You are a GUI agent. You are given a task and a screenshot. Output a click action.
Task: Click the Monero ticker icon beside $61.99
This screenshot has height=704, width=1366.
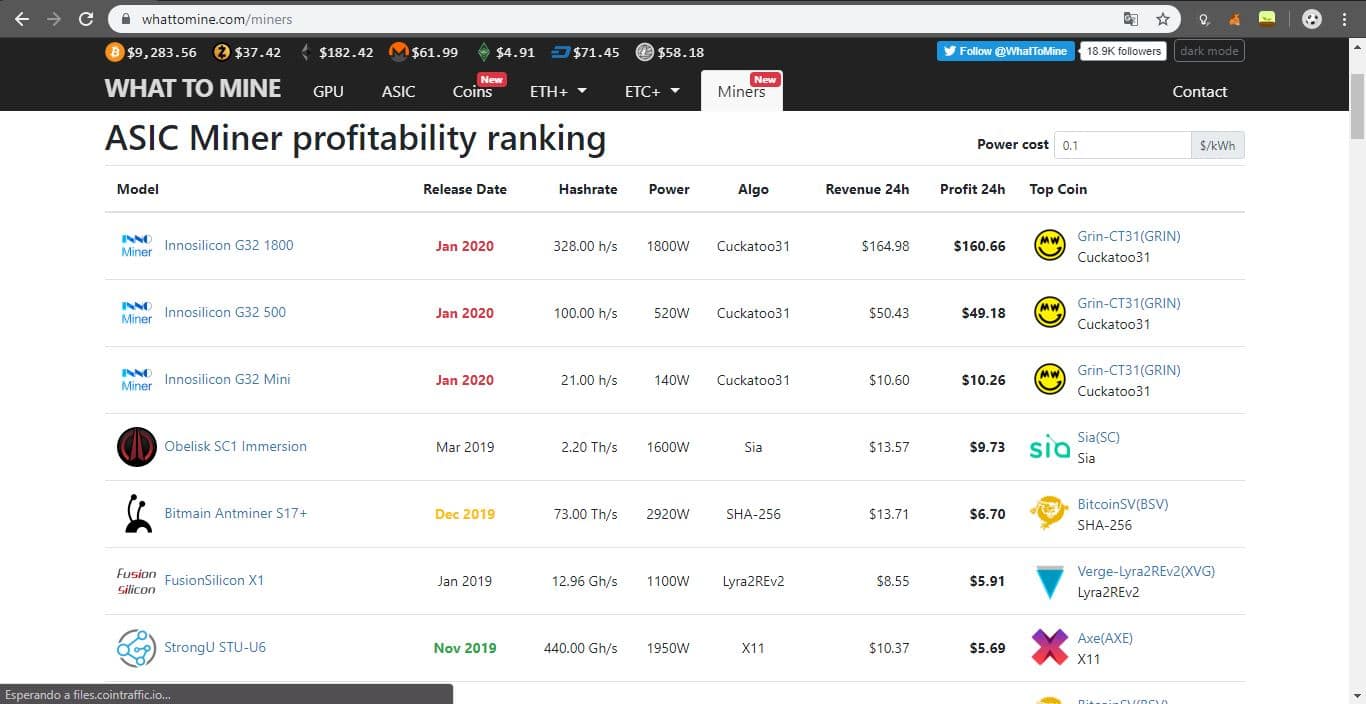tap(398, 52)
